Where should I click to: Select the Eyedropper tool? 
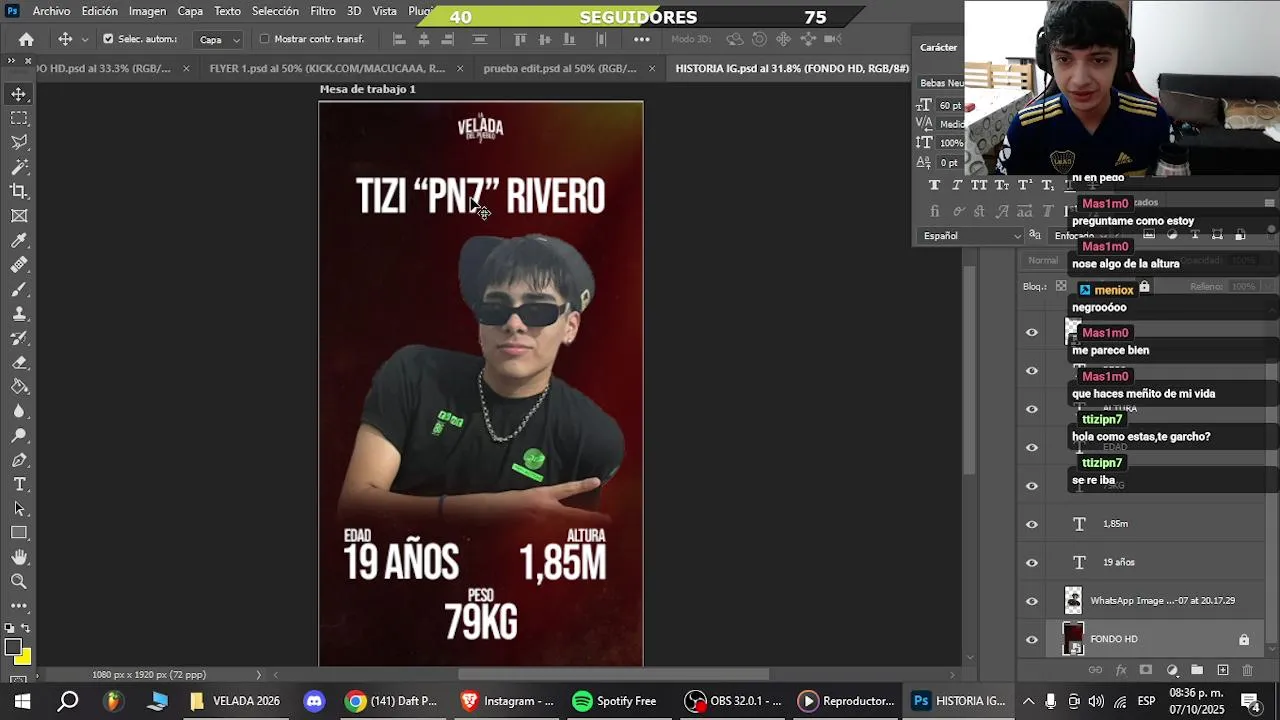19,240
